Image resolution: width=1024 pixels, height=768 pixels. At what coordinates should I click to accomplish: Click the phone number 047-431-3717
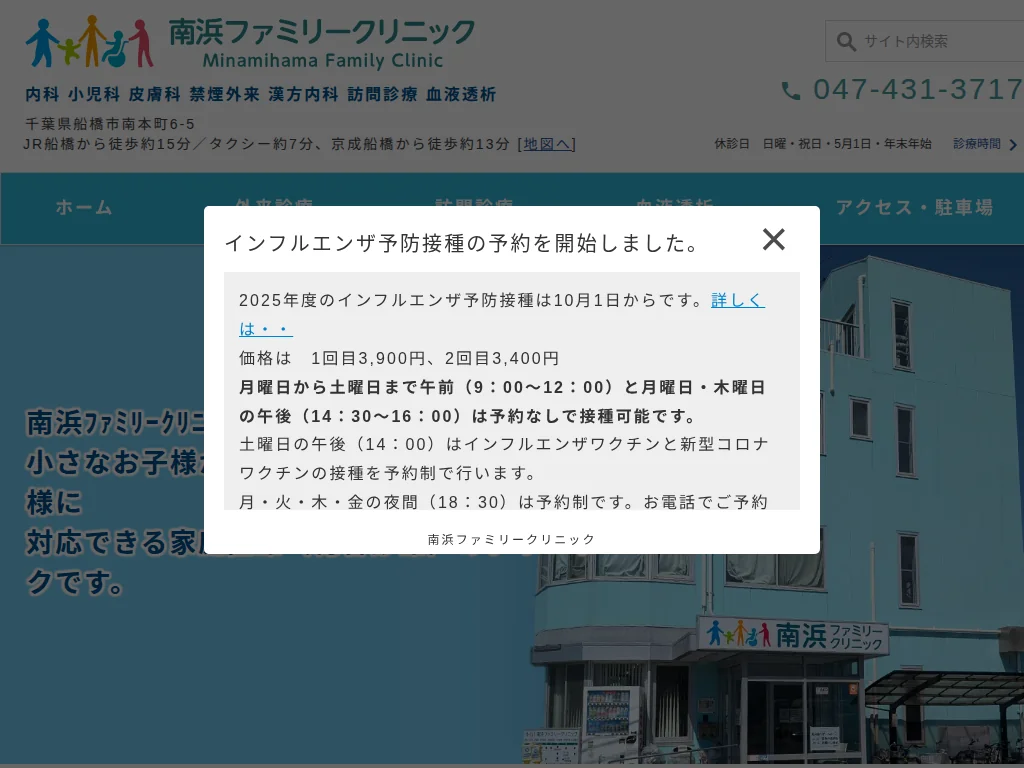pos(918,89)
